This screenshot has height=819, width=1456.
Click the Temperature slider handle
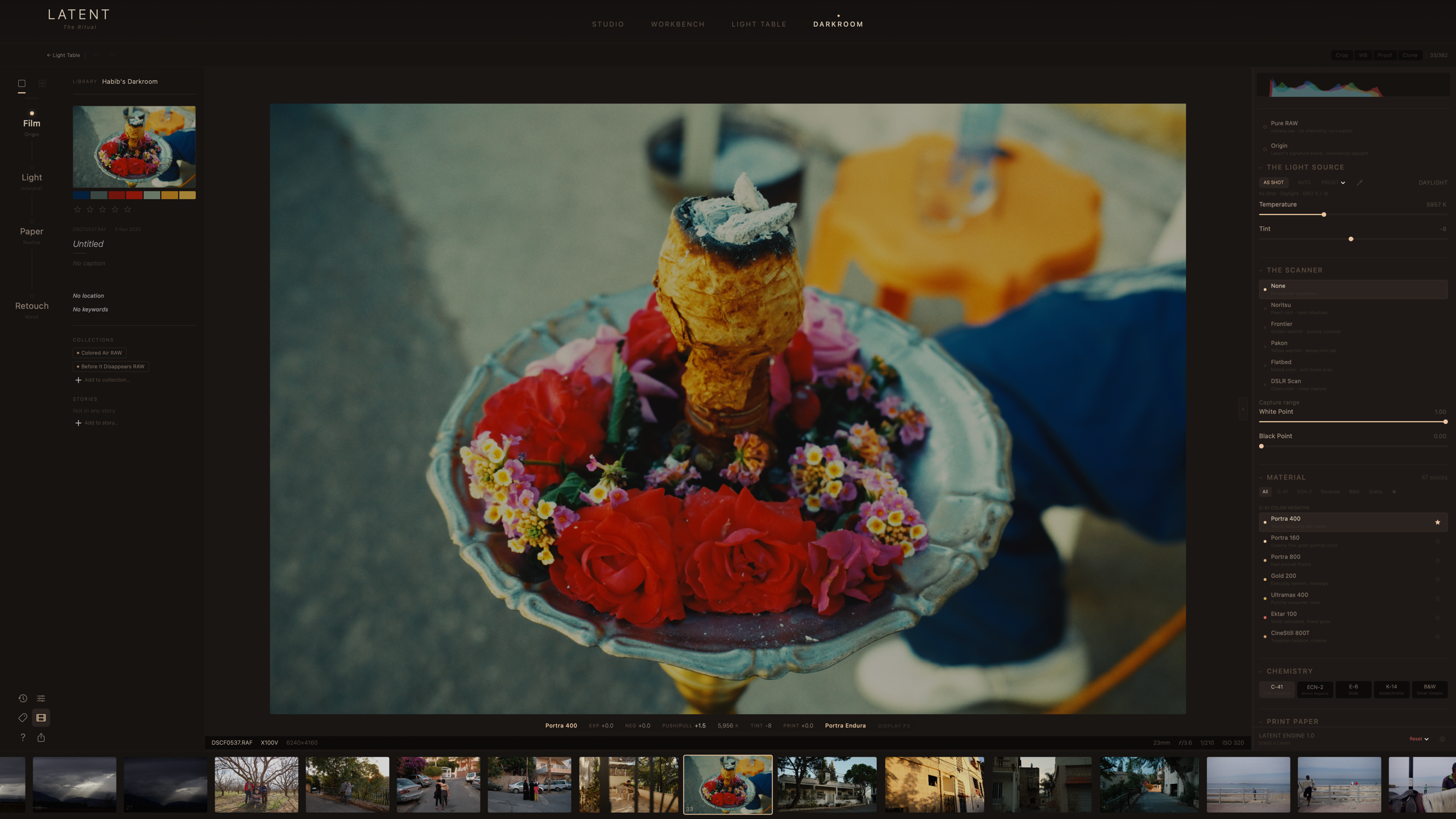(x=1324, y=214)
